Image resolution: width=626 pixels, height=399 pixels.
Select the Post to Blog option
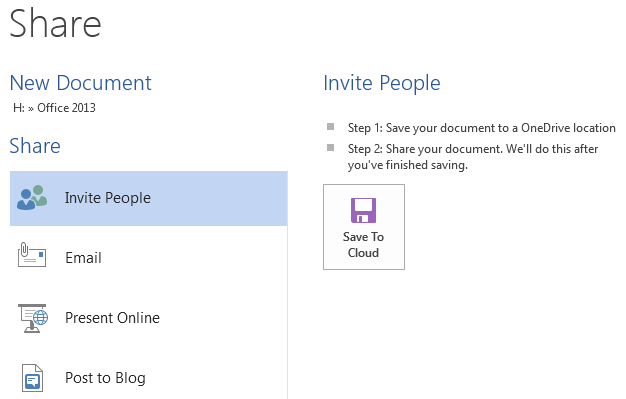[x=149, y=378]
